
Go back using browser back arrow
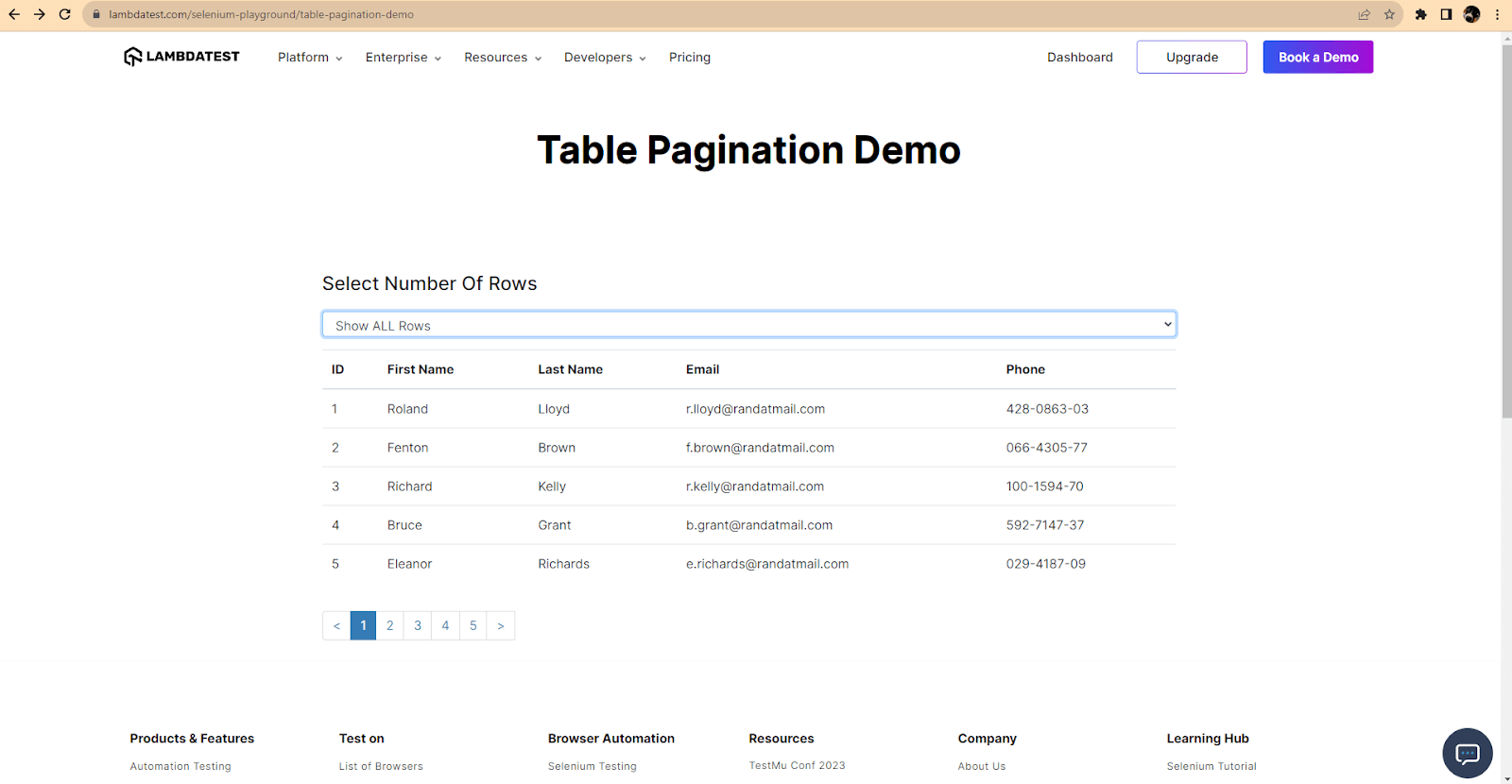(14, 14)
